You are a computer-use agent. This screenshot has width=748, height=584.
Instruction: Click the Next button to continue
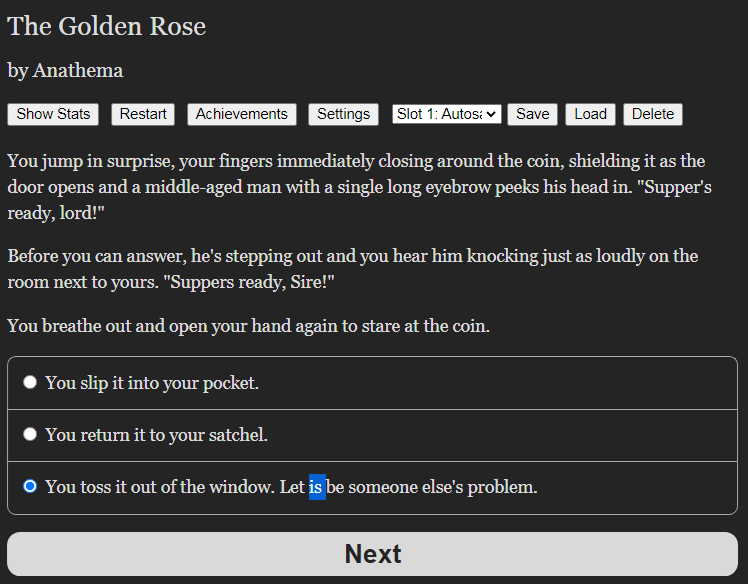pyautogui.click(x=373, y=554)
